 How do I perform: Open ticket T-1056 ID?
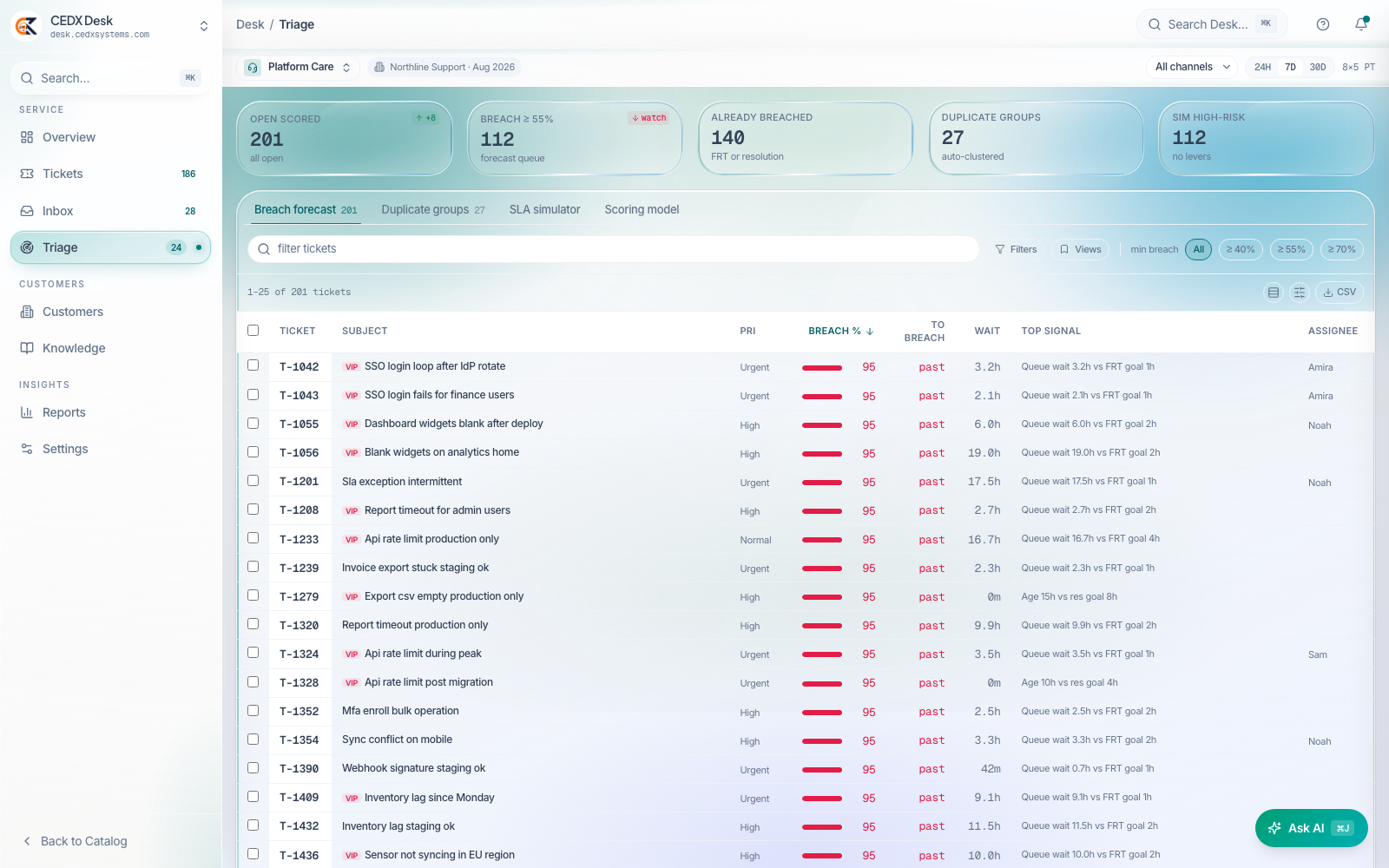coord(299,453)
